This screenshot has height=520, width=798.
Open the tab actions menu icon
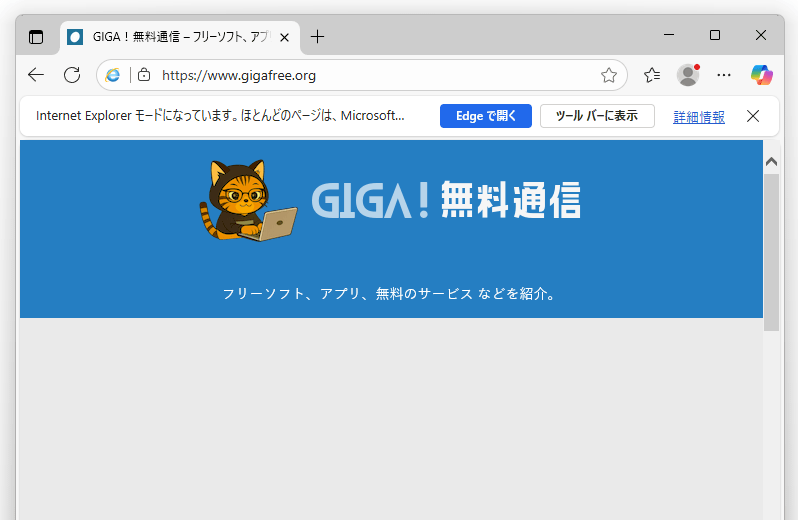(36, 37)
